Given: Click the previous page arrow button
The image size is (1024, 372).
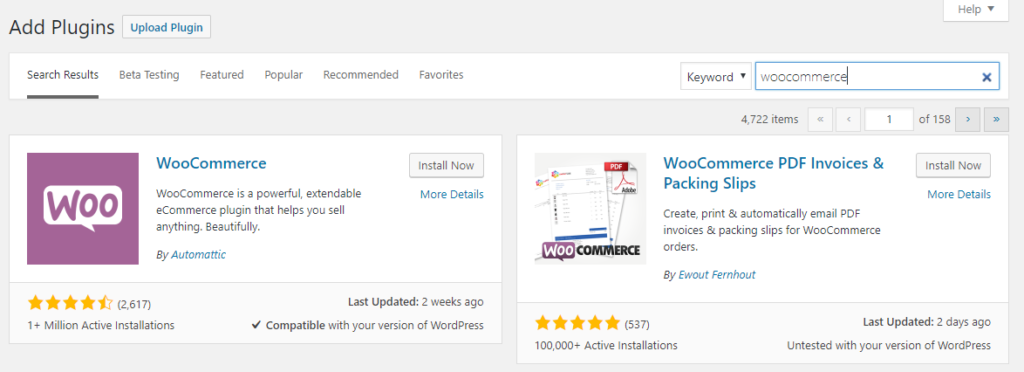Looking at the screenshot, I should 848,119.
